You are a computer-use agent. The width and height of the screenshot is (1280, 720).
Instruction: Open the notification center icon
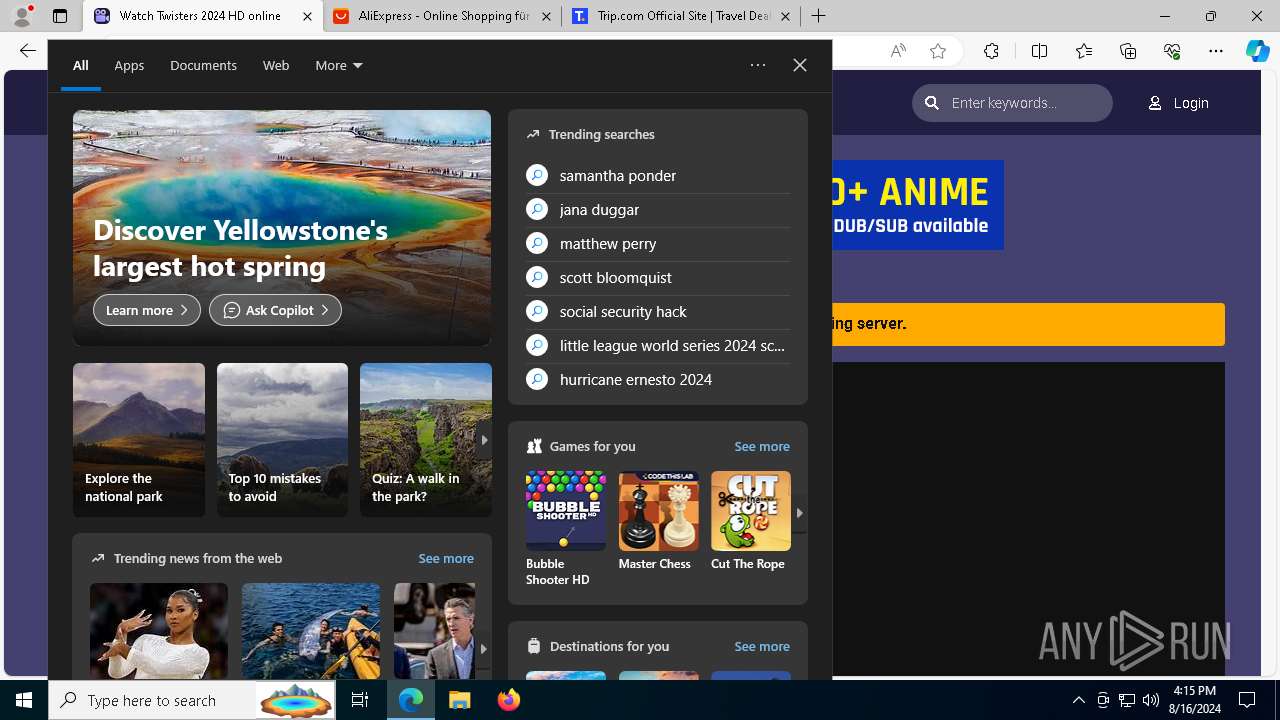click(1247, 700)
